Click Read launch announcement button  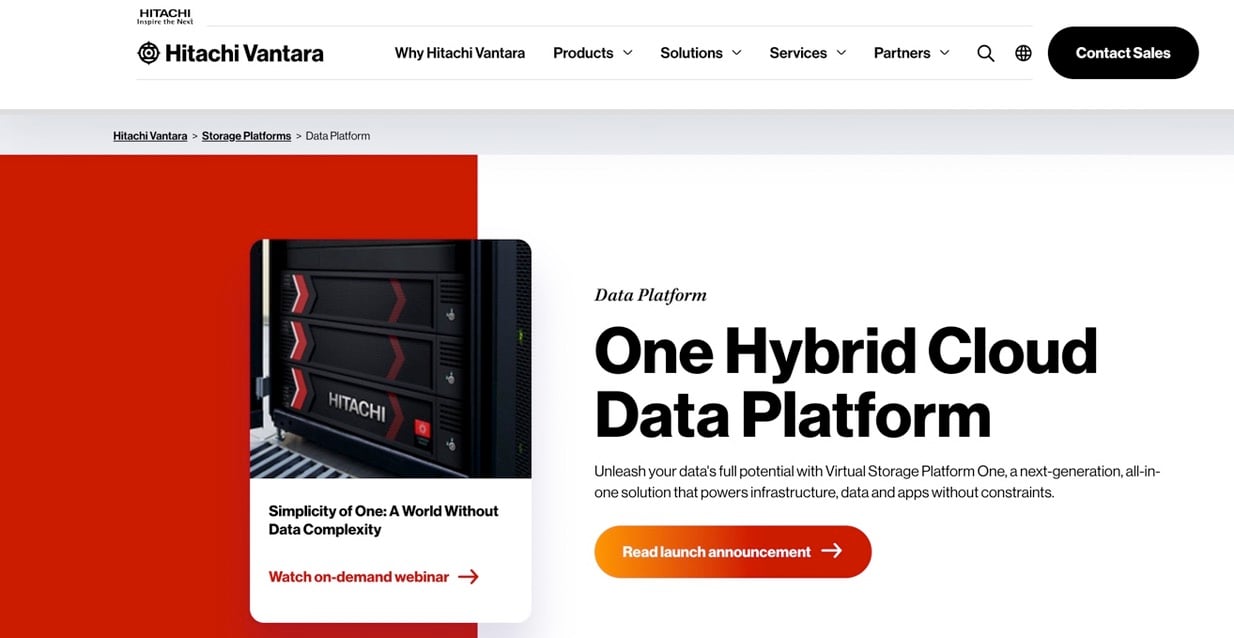pyautogui.click(x=733, y=552)
